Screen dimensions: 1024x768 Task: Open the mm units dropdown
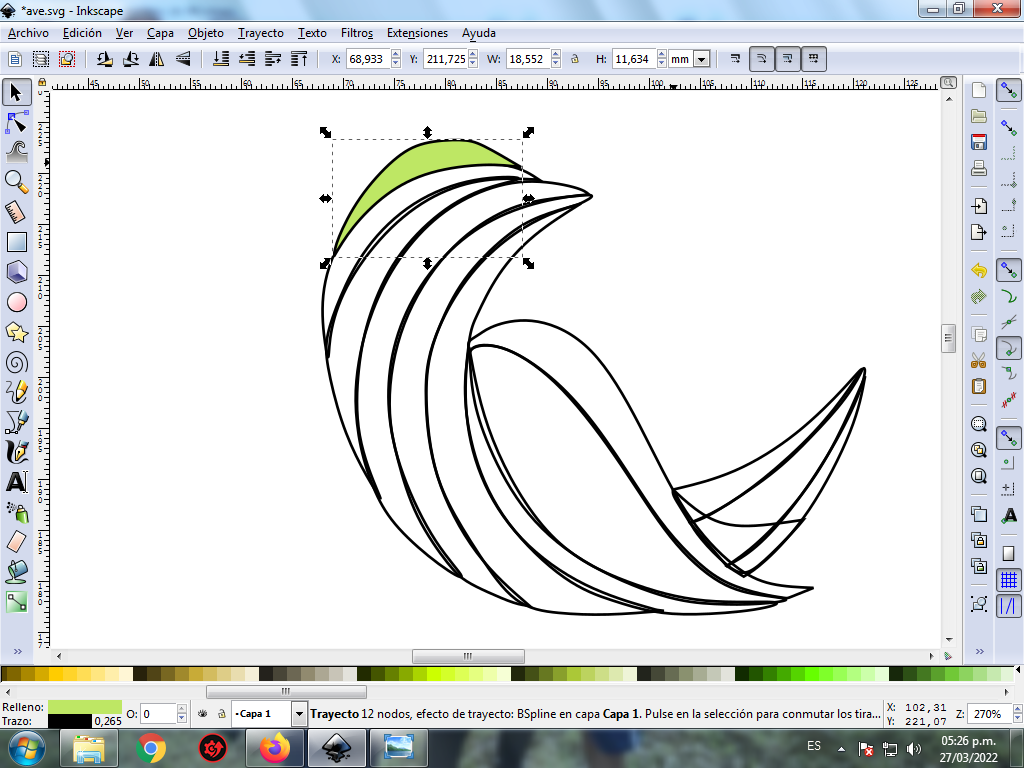coord(701,59)
